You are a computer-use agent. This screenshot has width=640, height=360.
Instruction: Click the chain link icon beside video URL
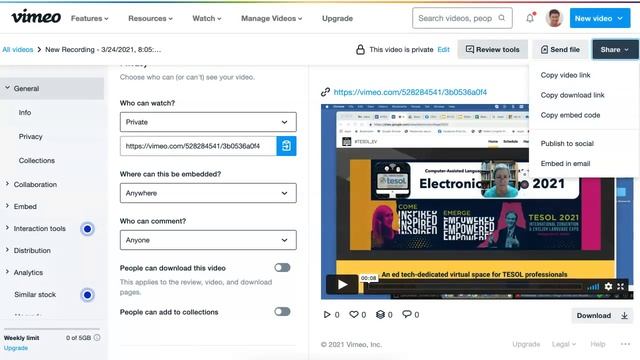click(325, 92)
